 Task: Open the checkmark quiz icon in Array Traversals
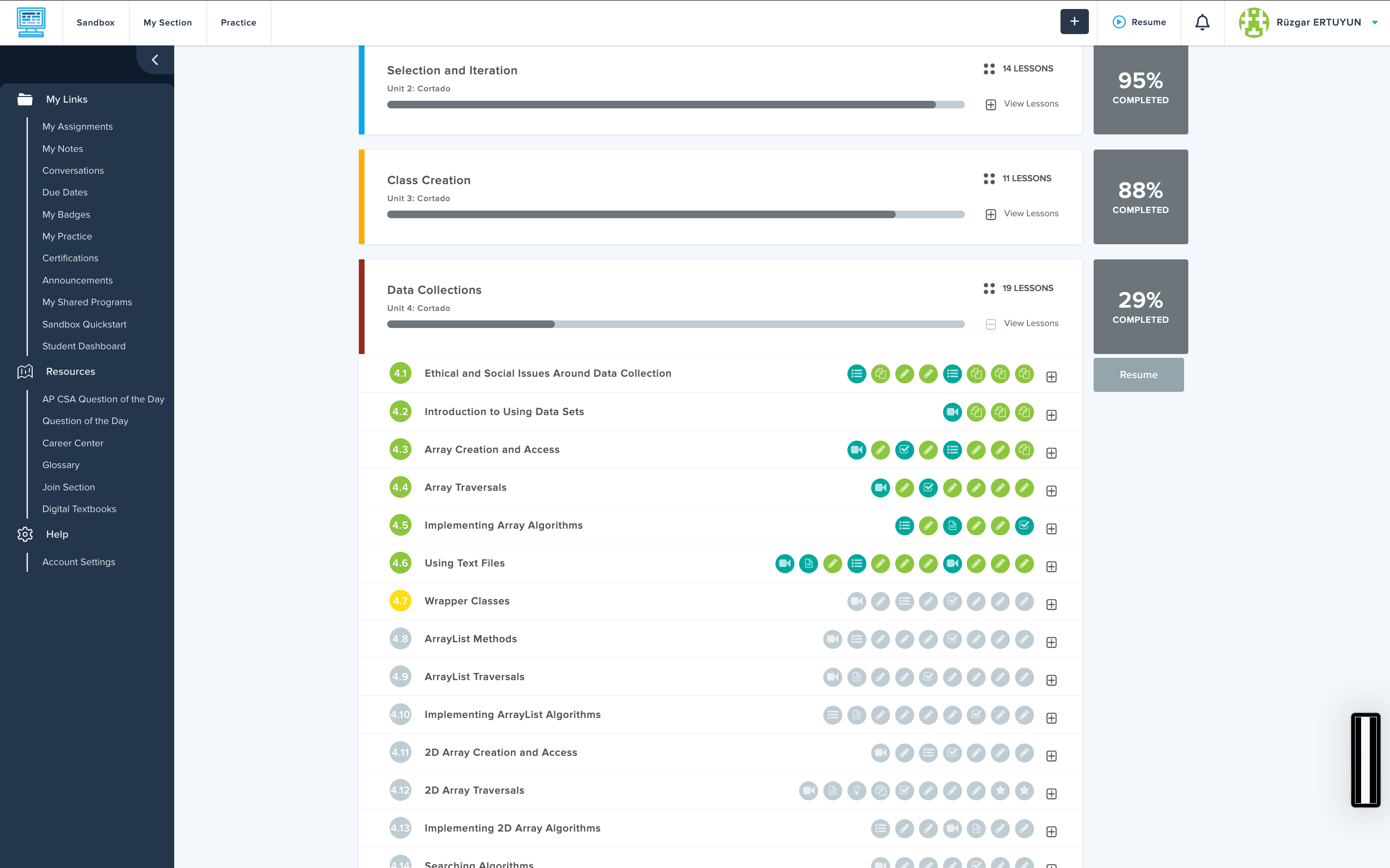pos(928,487)
